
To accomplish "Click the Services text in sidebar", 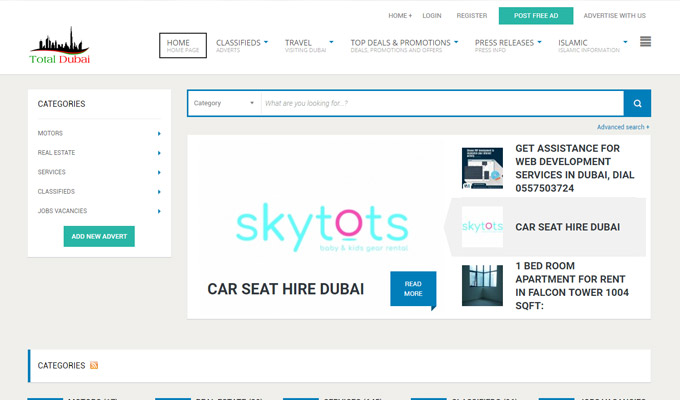I will 52,172.
